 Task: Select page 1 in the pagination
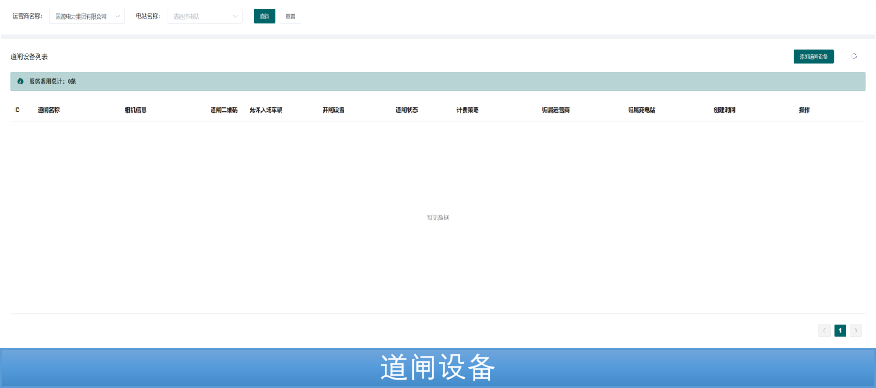click(840, 330)
